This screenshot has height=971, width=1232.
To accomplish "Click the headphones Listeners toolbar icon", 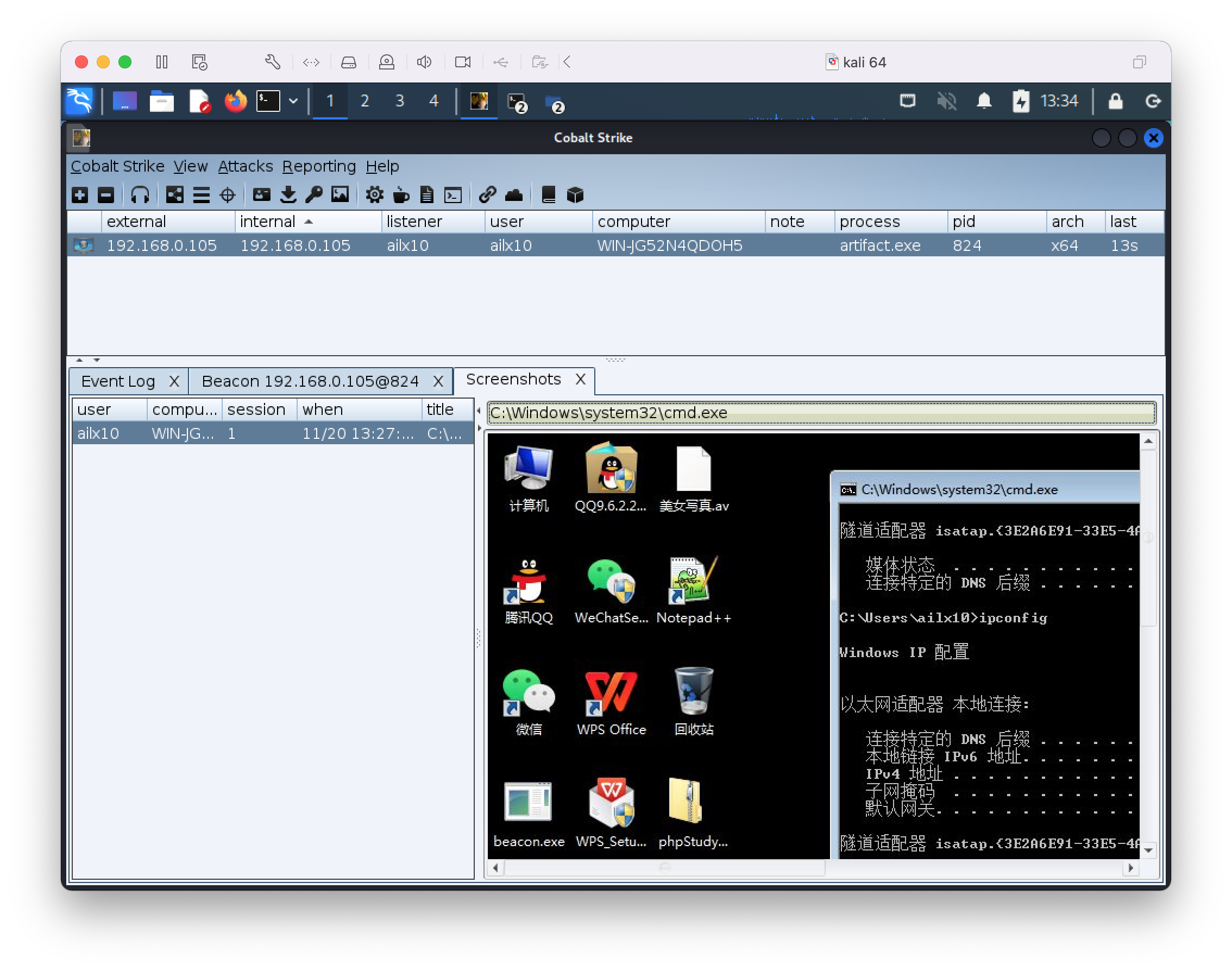I will pos(140,195).
